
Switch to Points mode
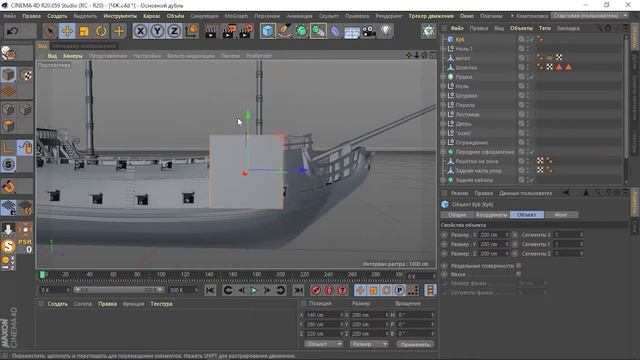coord(8,109)
